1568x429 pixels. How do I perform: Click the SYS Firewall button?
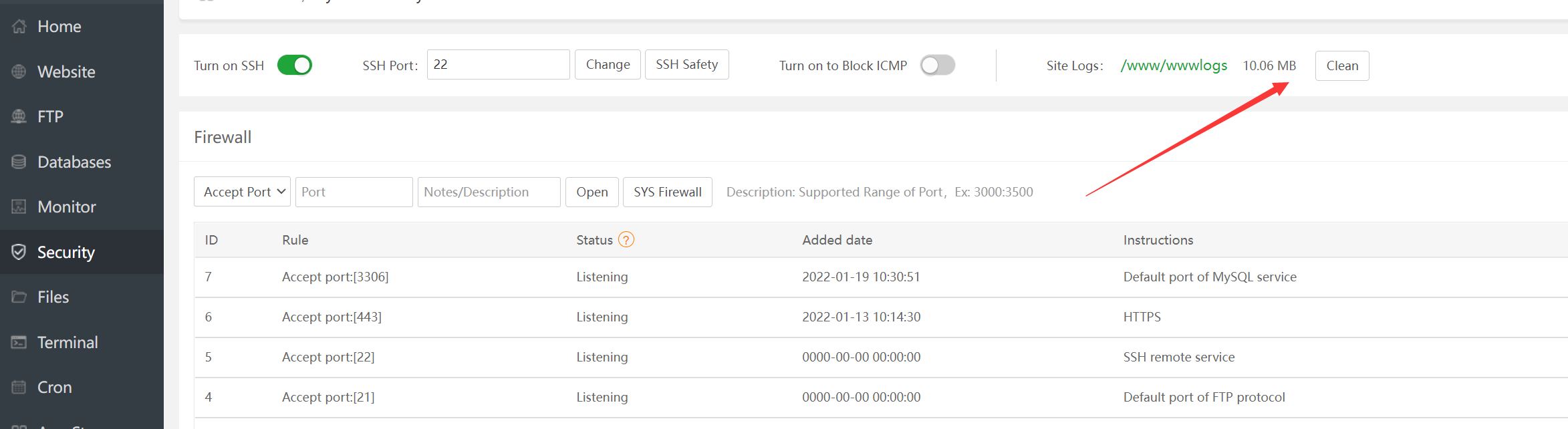click(667, 192)
